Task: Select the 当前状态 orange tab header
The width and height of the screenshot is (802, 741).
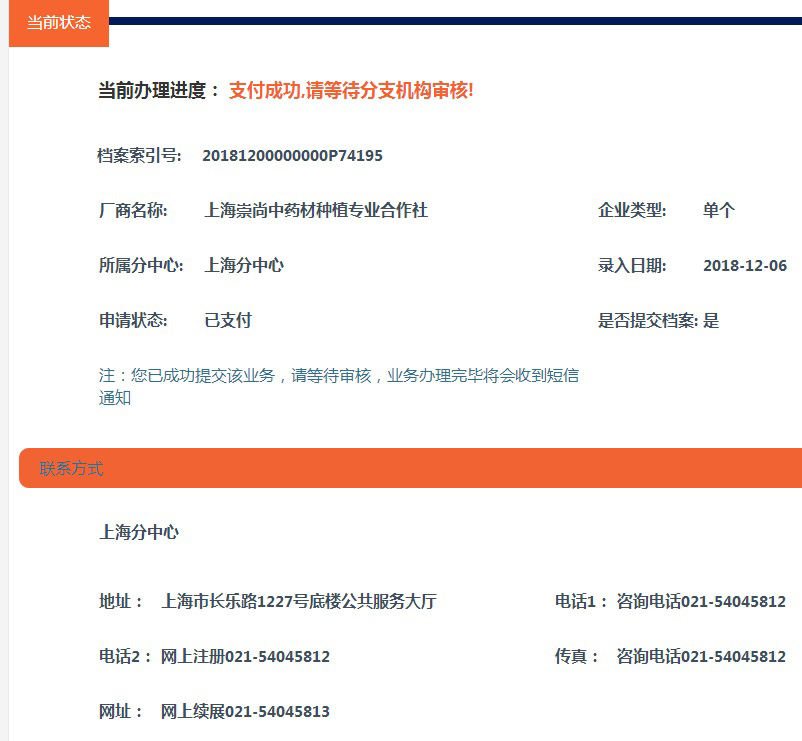Action: 59,23
